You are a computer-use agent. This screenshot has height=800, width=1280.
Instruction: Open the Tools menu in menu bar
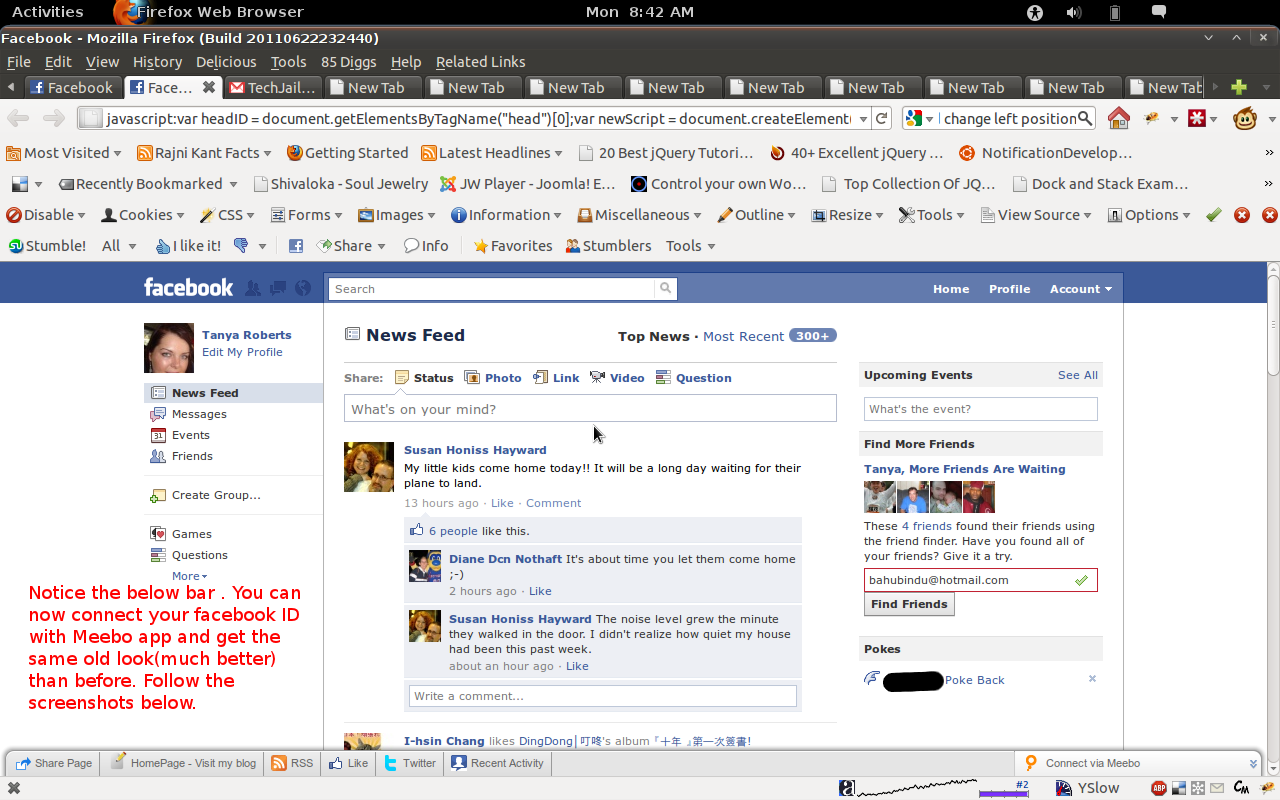[x=289, y=62]
